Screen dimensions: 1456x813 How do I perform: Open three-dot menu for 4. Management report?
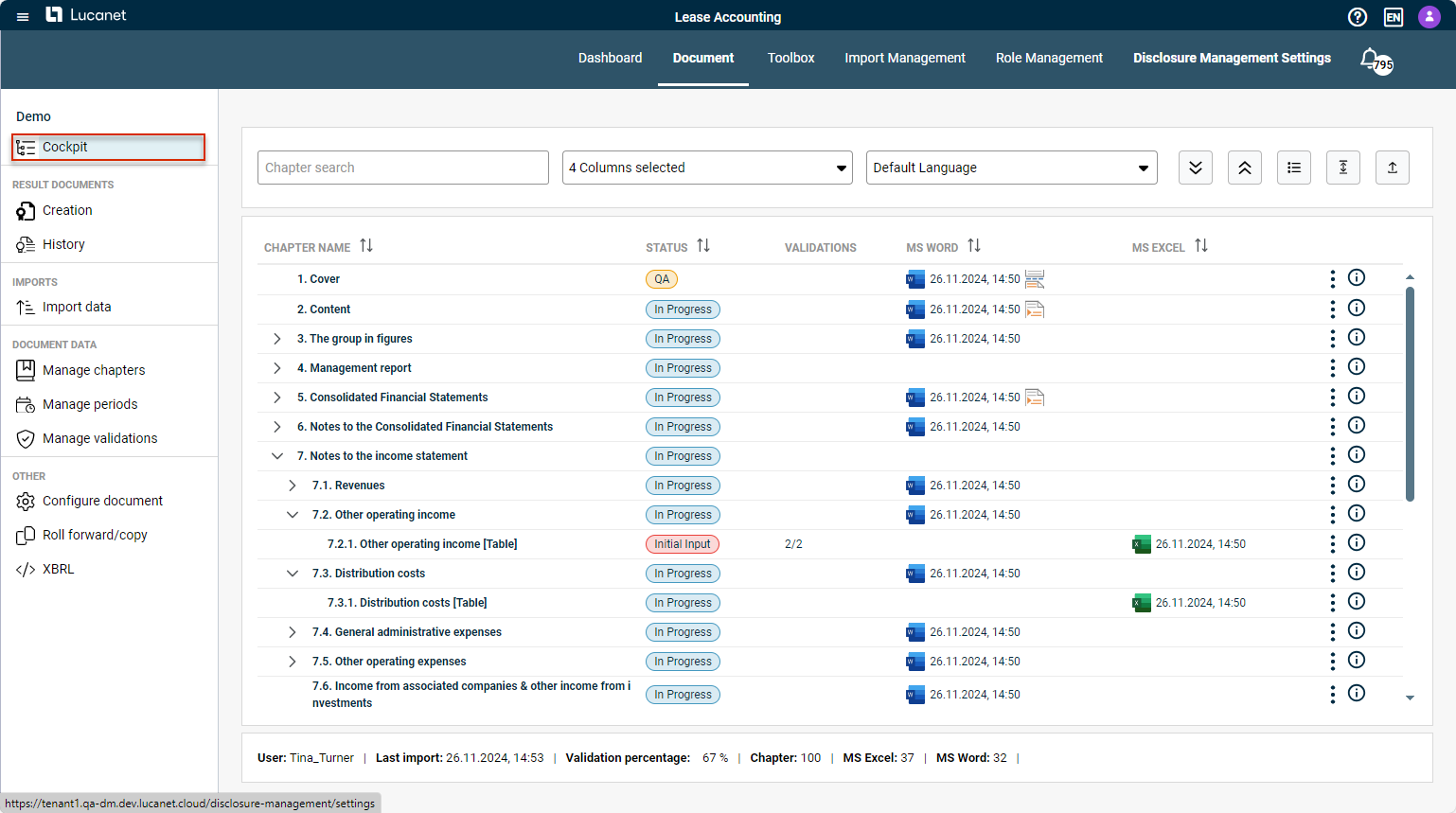click(1332, 367)
